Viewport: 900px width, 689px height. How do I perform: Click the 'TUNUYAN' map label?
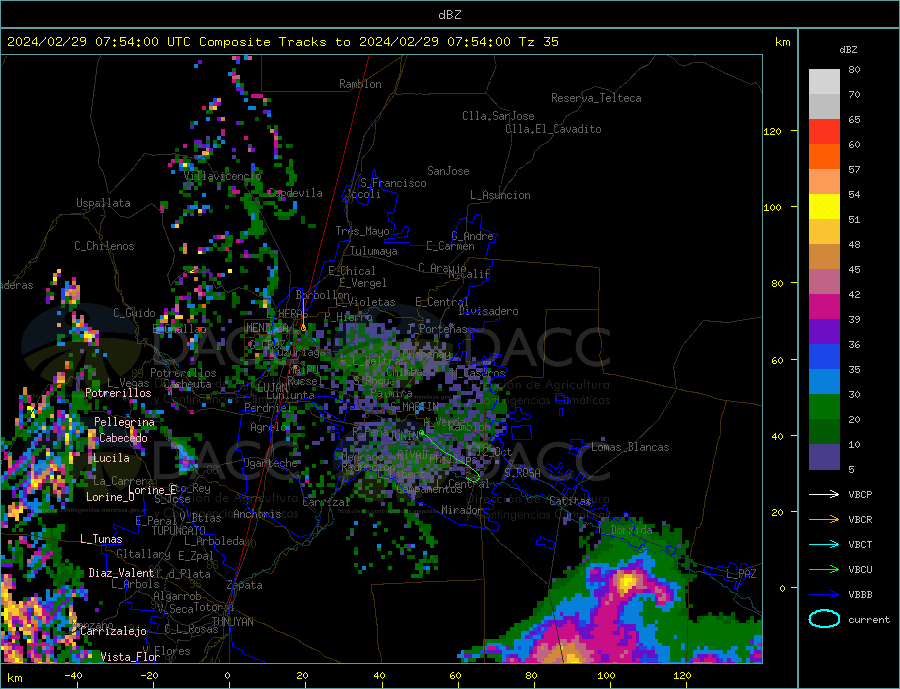(232, 622)
